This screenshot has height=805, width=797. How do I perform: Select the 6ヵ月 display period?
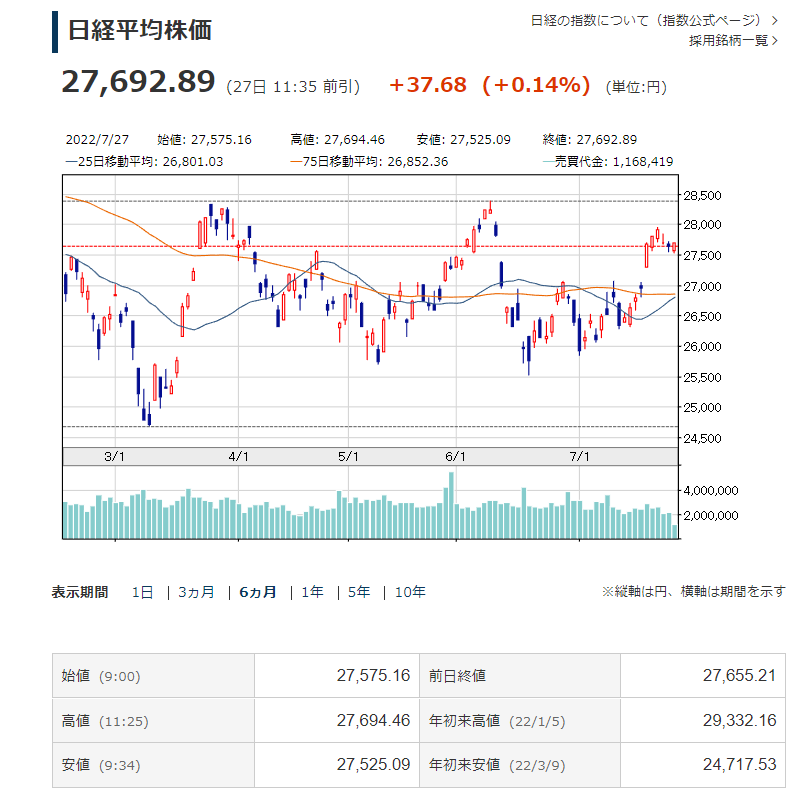[x=258, y=592]
